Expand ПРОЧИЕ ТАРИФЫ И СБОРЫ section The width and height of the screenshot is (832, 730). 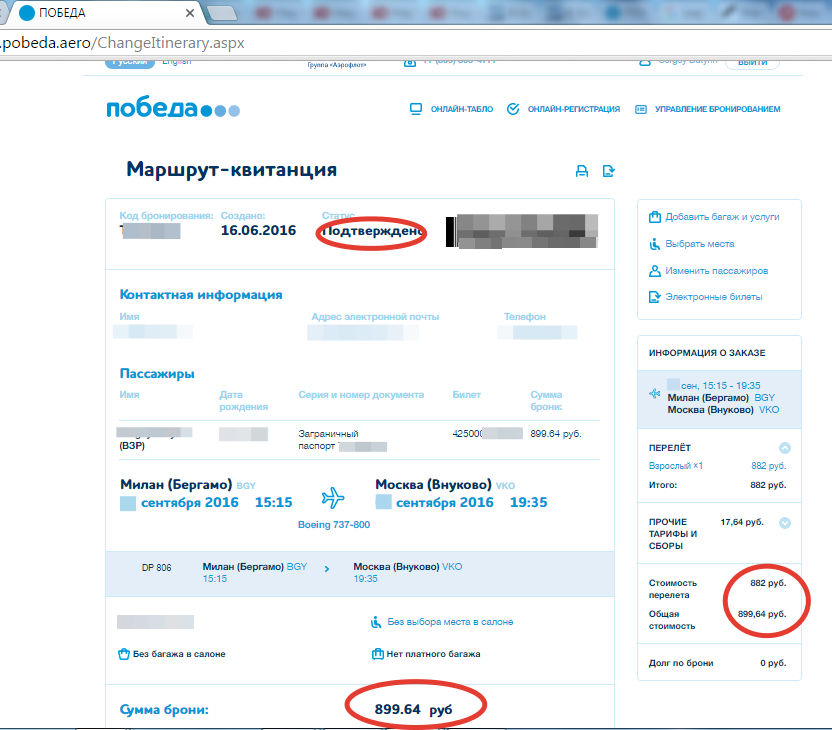pos(785,522)
